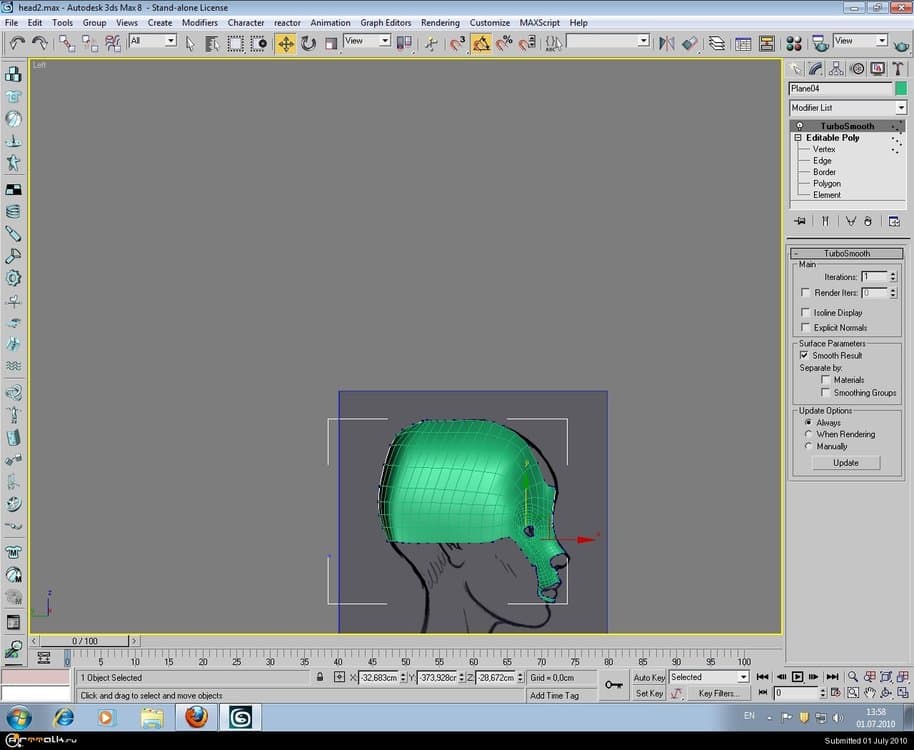Uncheck the Smooth Result checkbox

805,355
